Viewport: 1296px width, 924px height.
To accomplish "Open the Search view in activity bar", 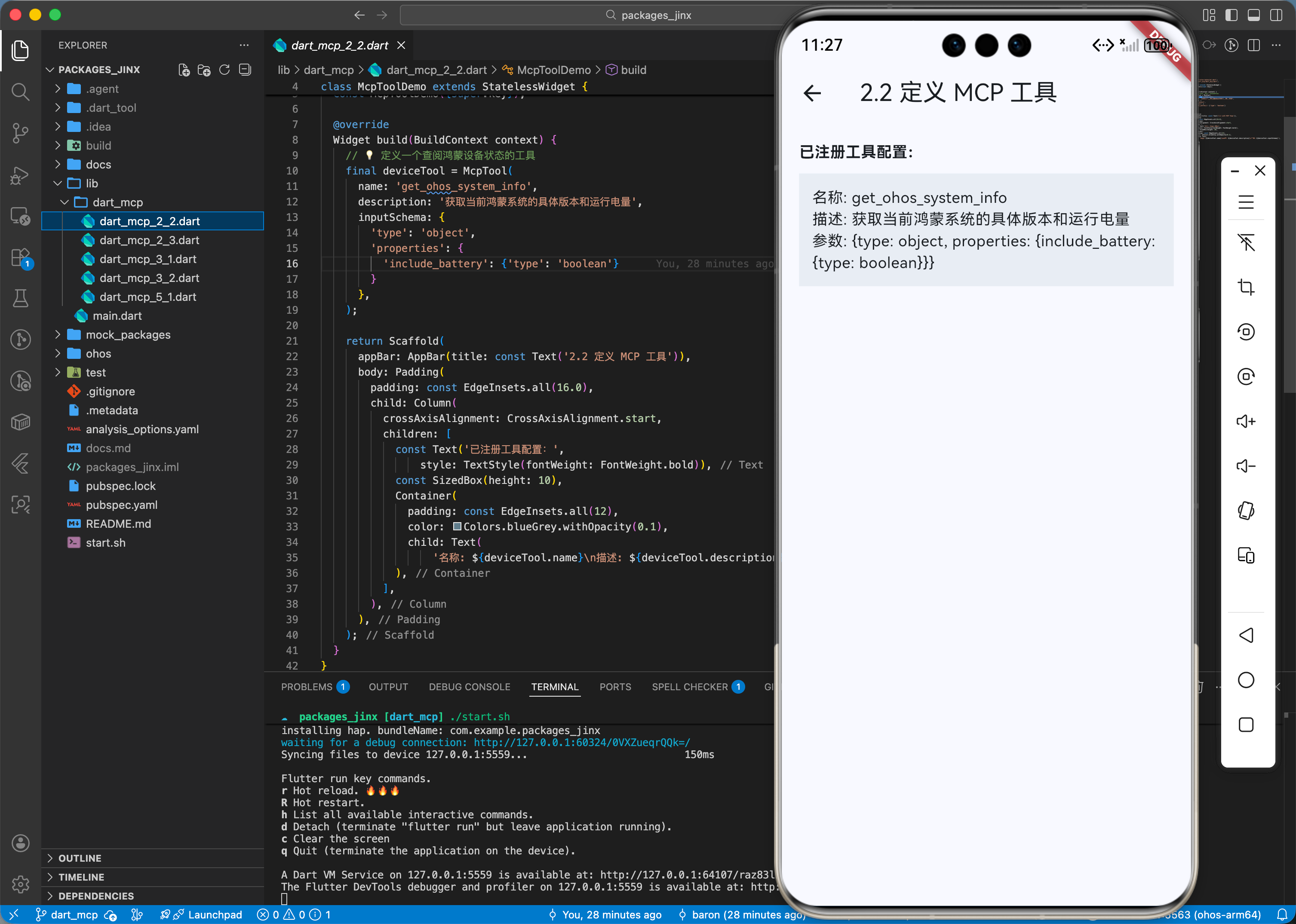I will coord(21,92).
